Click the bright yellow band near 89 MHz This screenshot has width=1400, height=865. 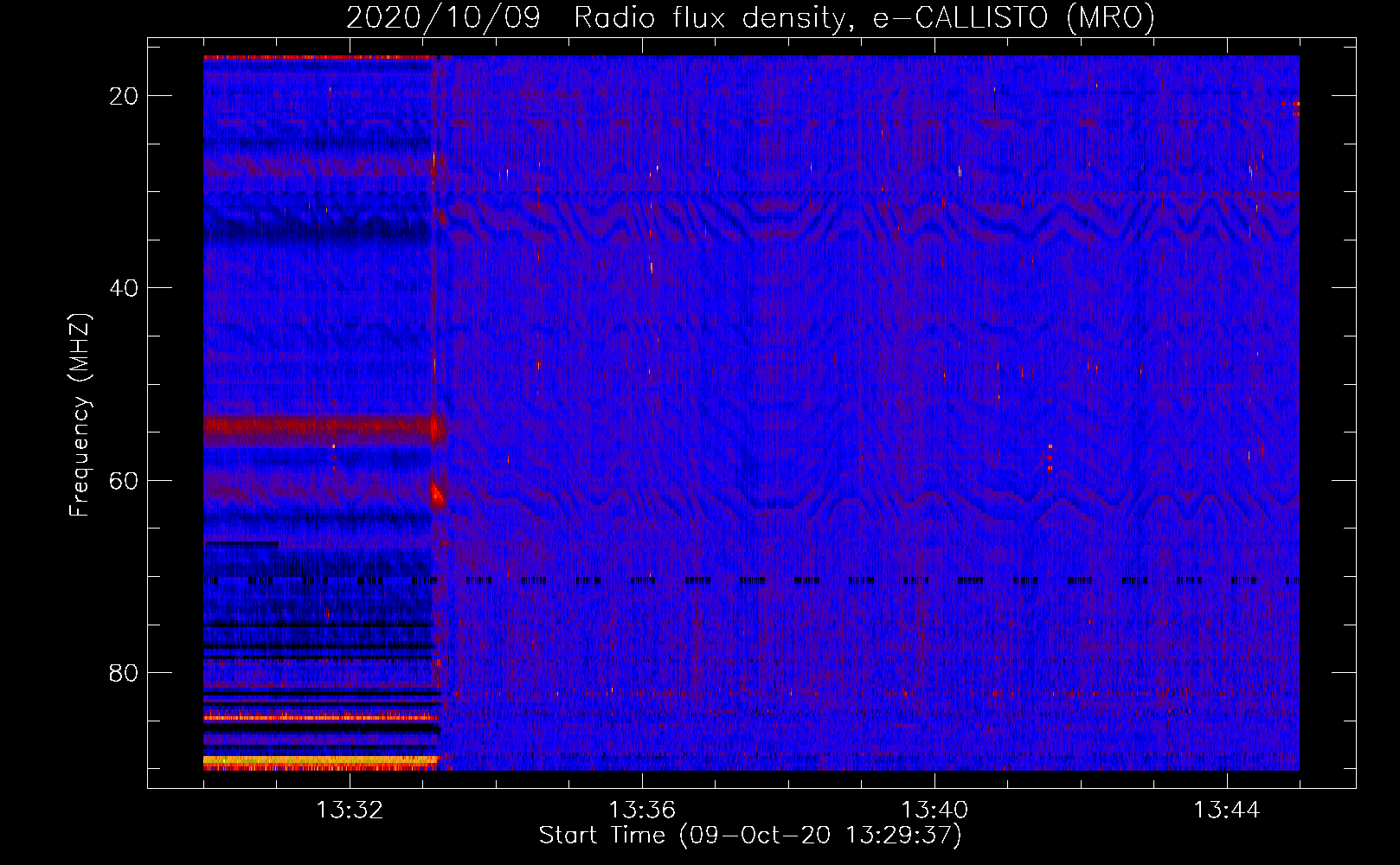point(321,762)
